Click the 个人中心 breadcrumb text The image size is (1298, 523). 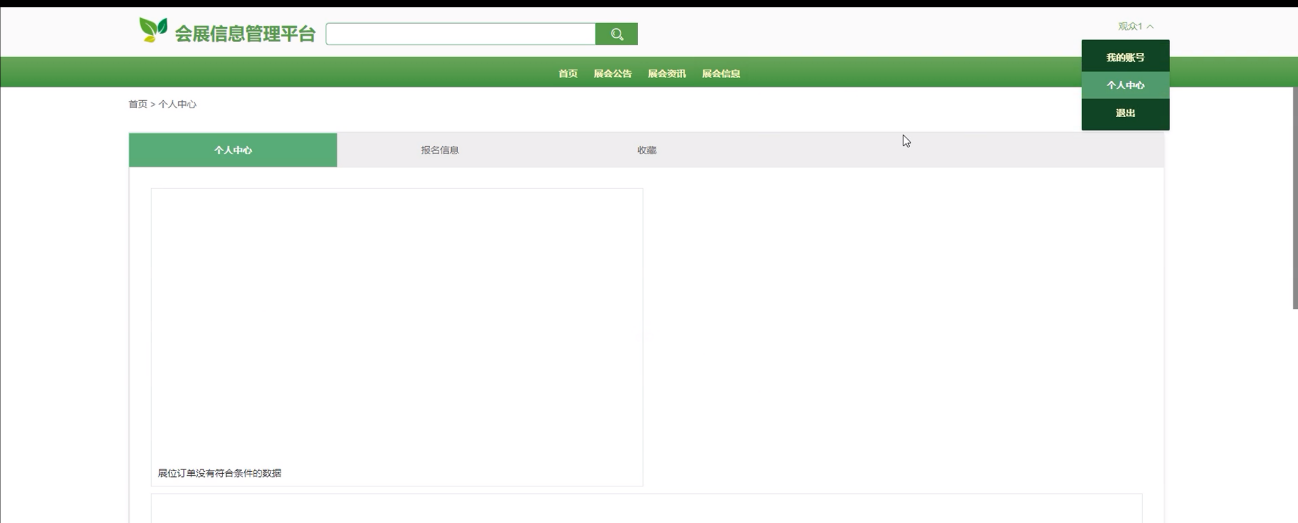coord(177,104)
